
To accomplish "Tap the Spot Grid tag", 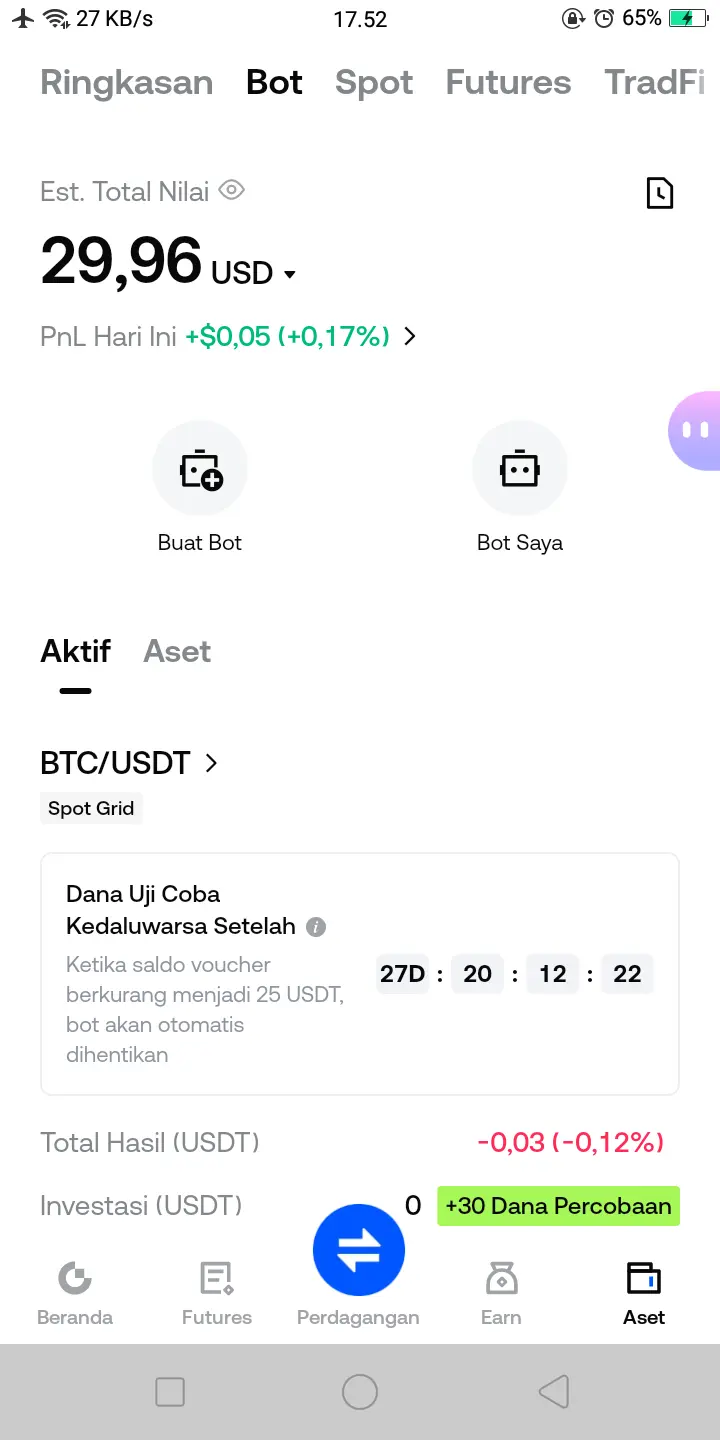I will coord(91,808).
